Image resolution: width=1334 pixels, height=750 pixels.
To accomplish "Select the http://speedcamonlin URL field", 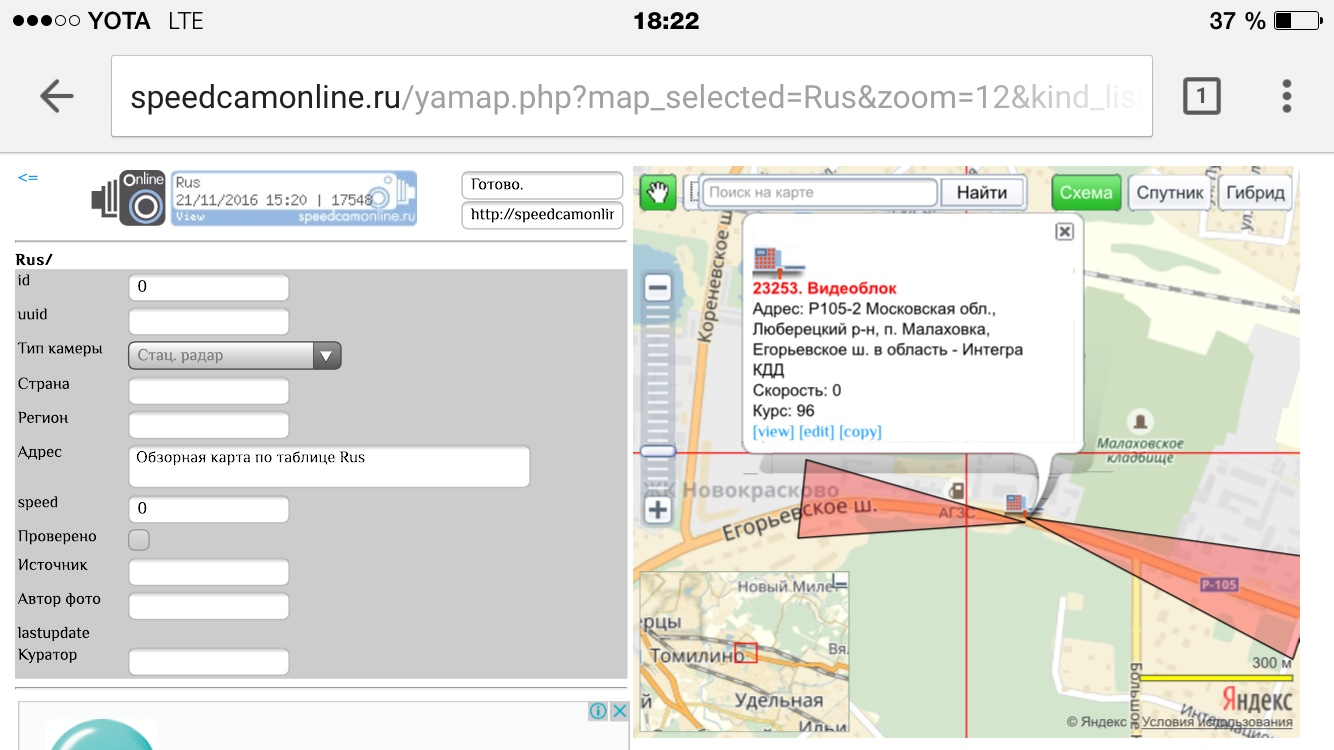I will 542,215.
